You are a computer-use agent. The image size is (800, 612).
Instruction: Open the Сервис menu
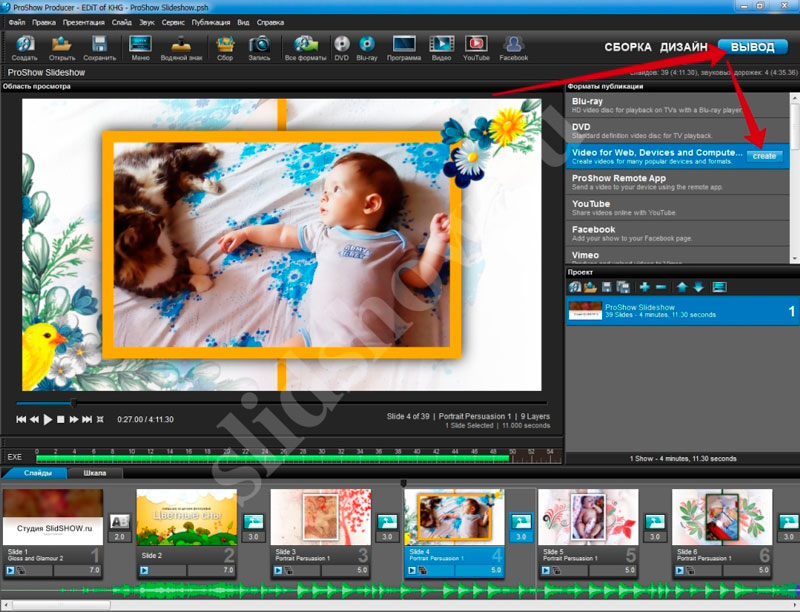coord(173,22)
